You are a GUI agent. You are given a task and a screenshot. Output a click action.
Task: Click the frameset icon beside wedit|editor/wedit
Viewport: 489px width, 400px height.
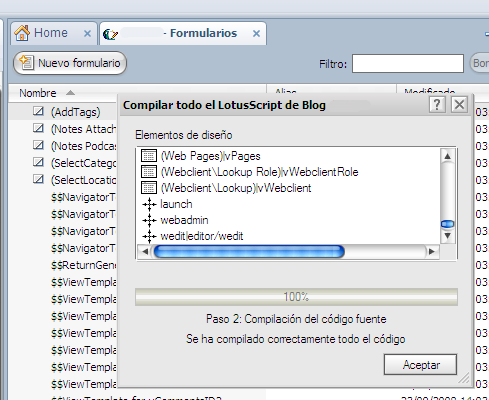point(149,236)
